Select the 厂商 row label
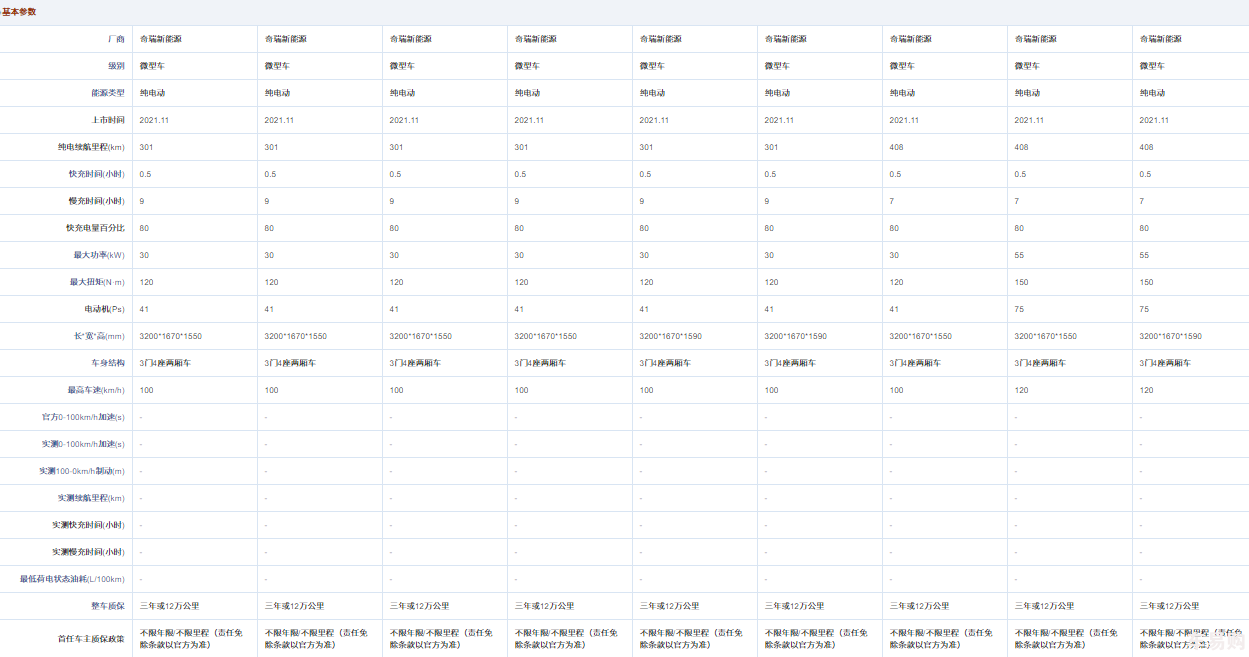This screenshot has height=657, width=1249. pos(115,39)
